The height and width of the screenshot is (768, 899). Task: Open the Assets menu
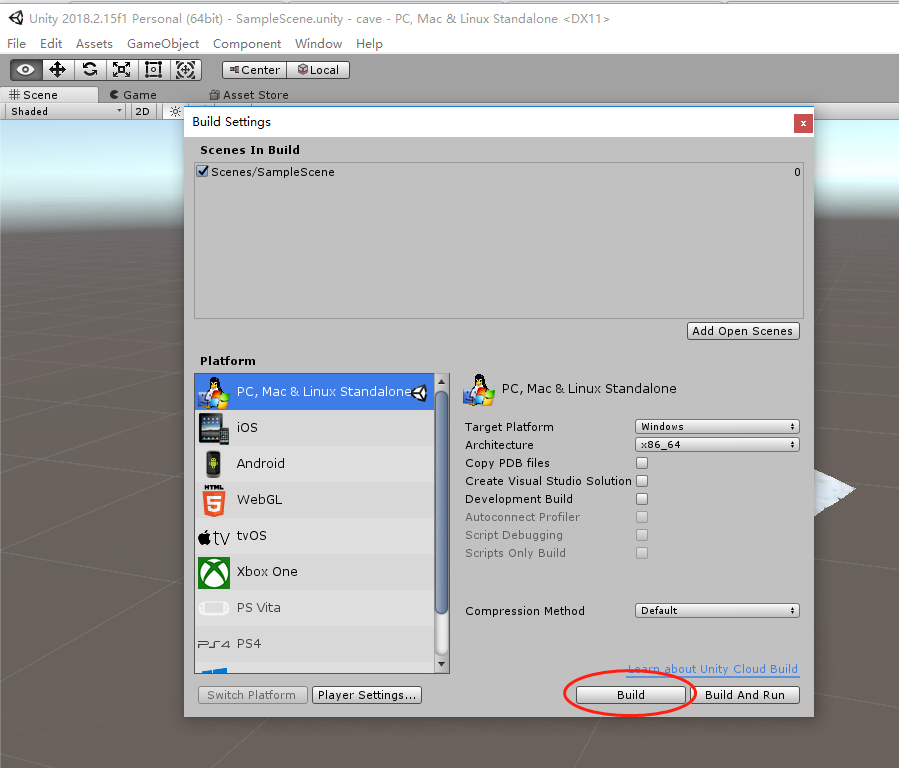(94, 44)
